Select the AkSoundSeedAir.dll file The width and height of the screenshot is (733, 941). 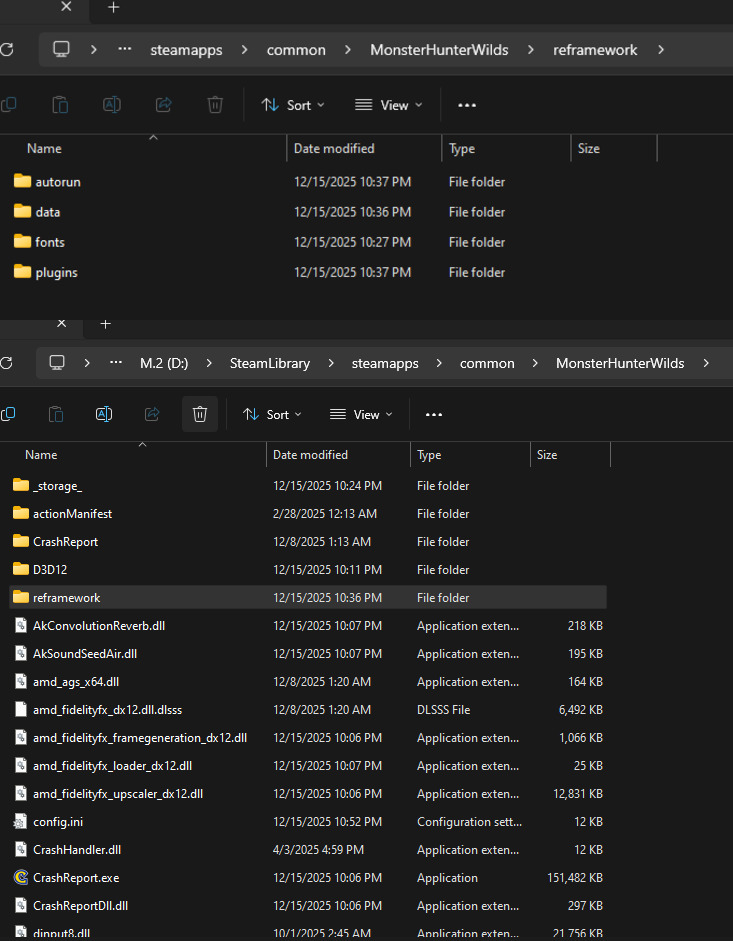tap(85, 654)
